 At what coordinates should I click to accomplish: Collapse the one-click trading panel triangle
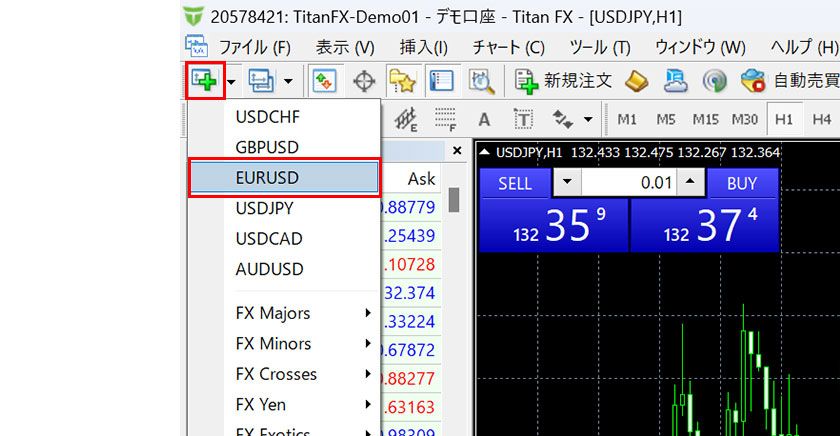[484, 152]
